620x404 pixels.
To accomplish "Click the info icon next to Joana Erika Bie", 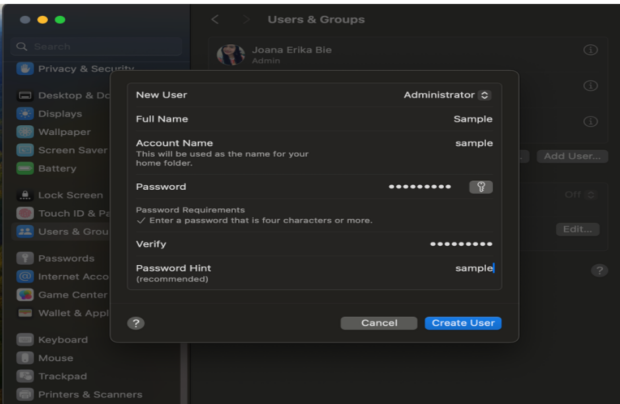I will point(590,50).
